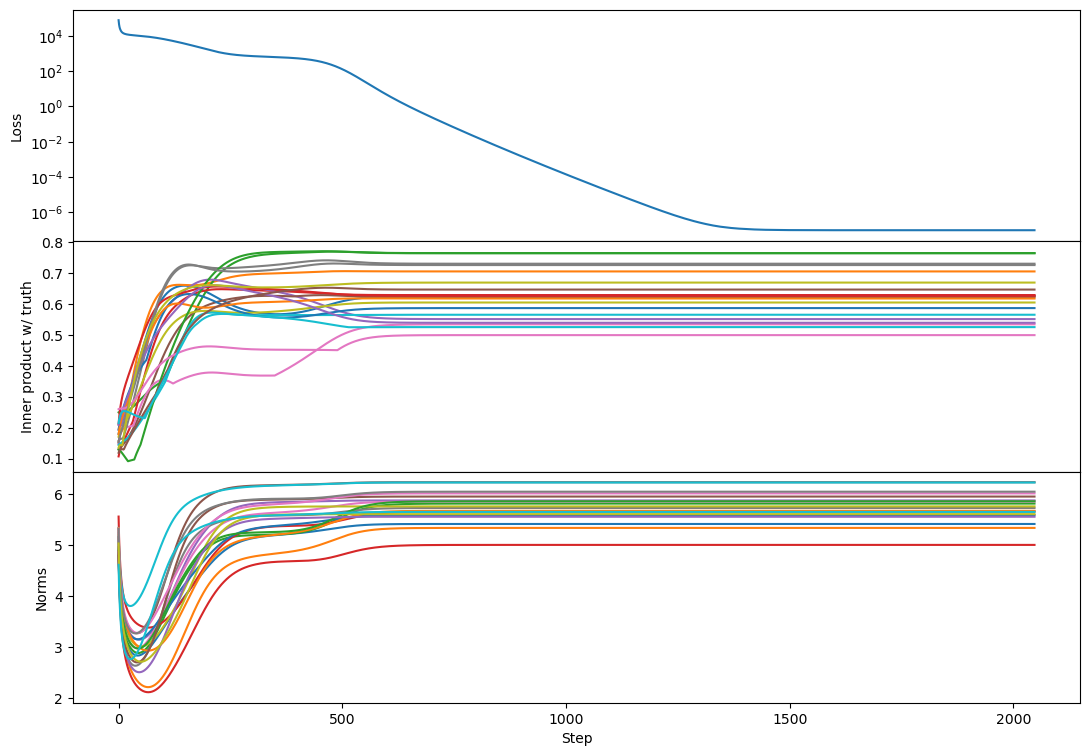Click the "Loss" y-axis label
The height and width of the screenshot is (756, 1090).
[x=16, y=126]
